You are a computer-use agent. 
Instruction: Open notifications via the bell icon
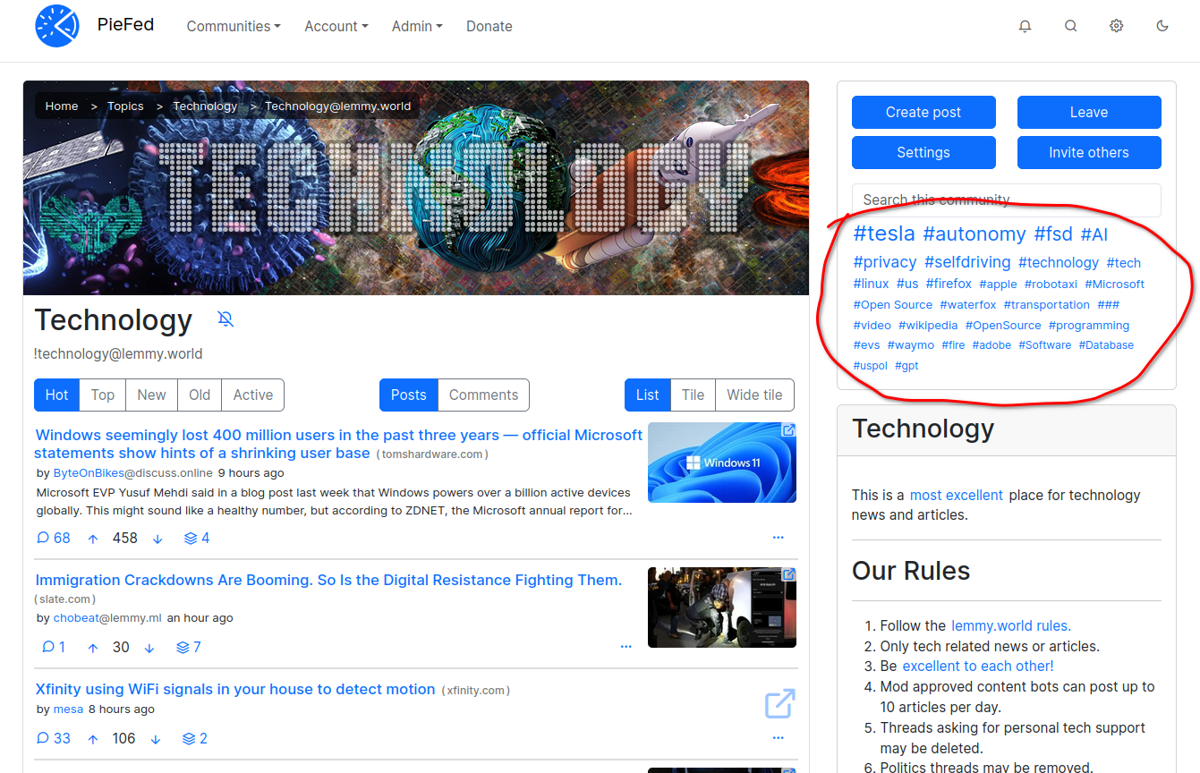pos(1025,26)
